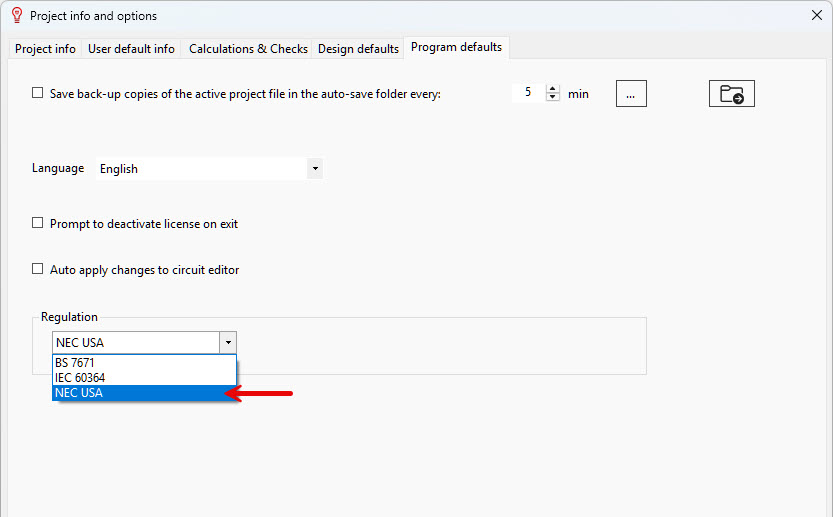Click the red lightbulb app icon in title bar
The height and width of the screenshot is (517, 833).
pos(17,15)
